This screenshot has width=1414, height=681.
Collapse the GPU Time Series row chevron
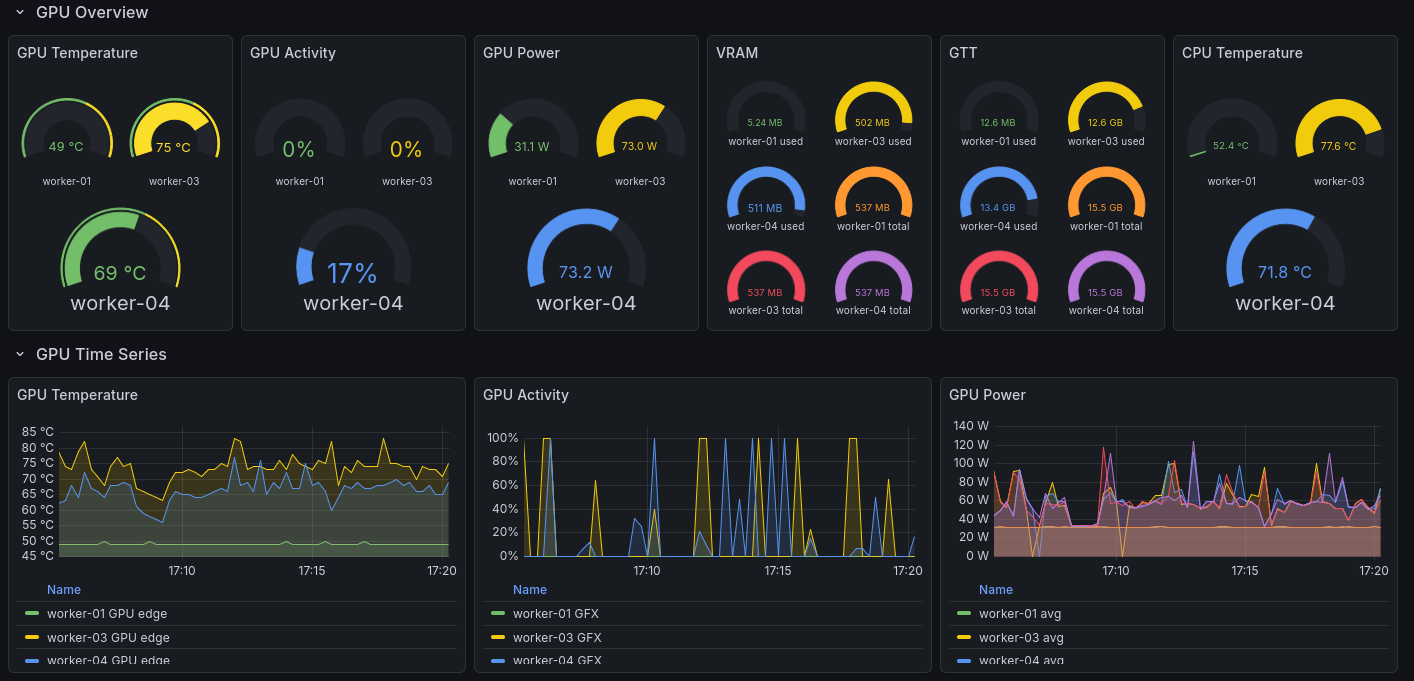[x=20, y=355]
